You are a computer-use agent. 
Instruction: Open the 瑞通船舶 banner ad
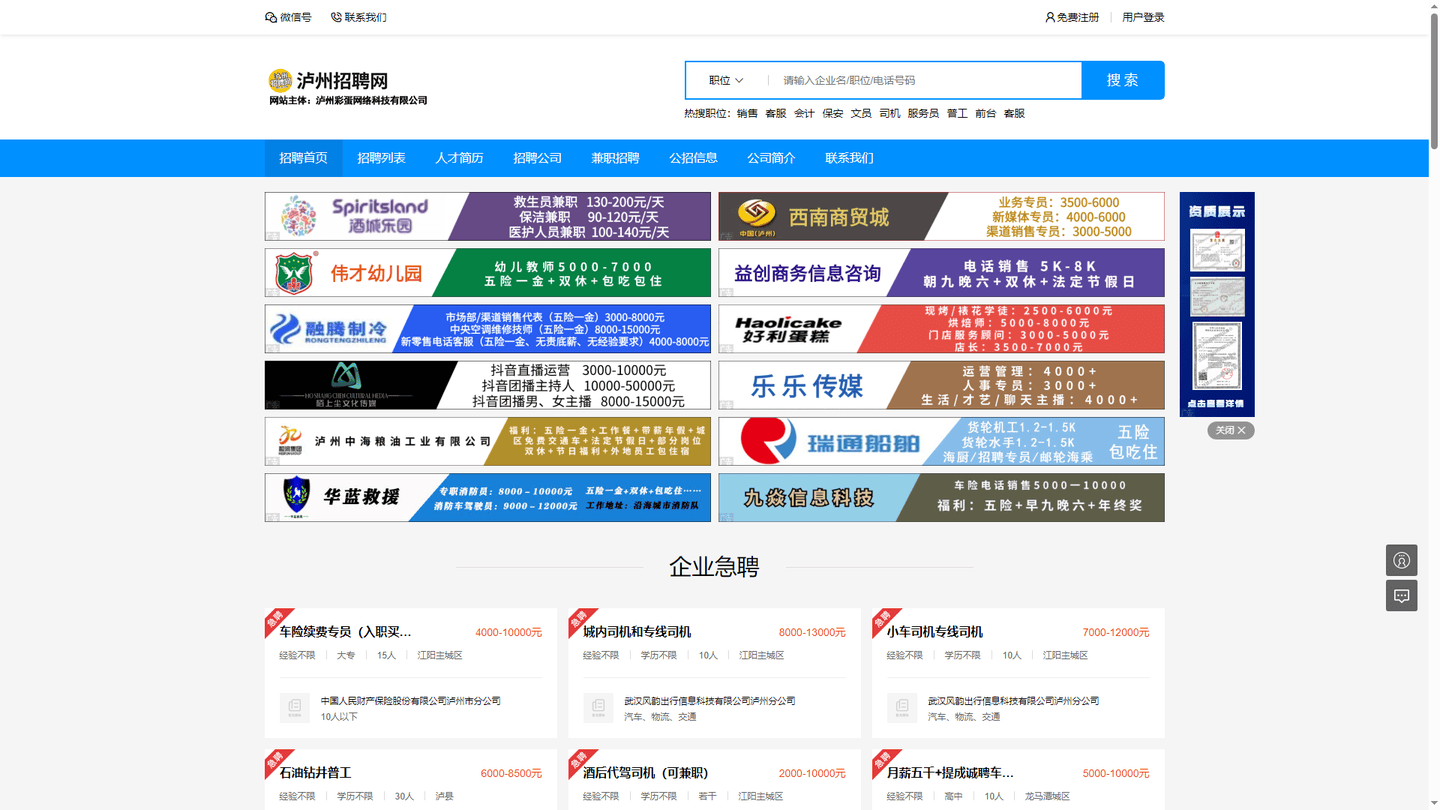(x=941, y=441)
